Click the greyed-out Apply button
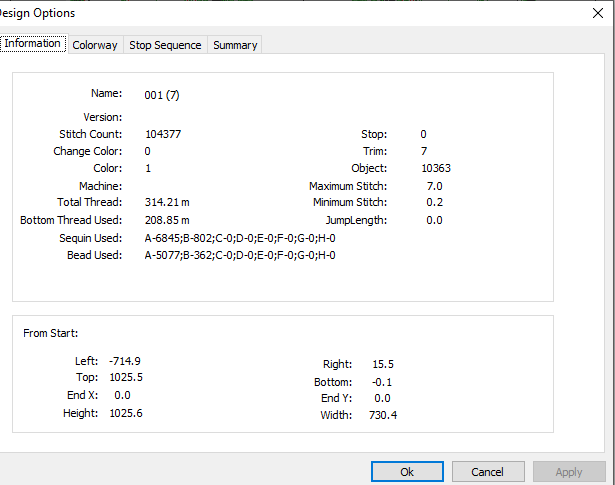The width and height of the screenshot is (615, 485). point(569,472)
